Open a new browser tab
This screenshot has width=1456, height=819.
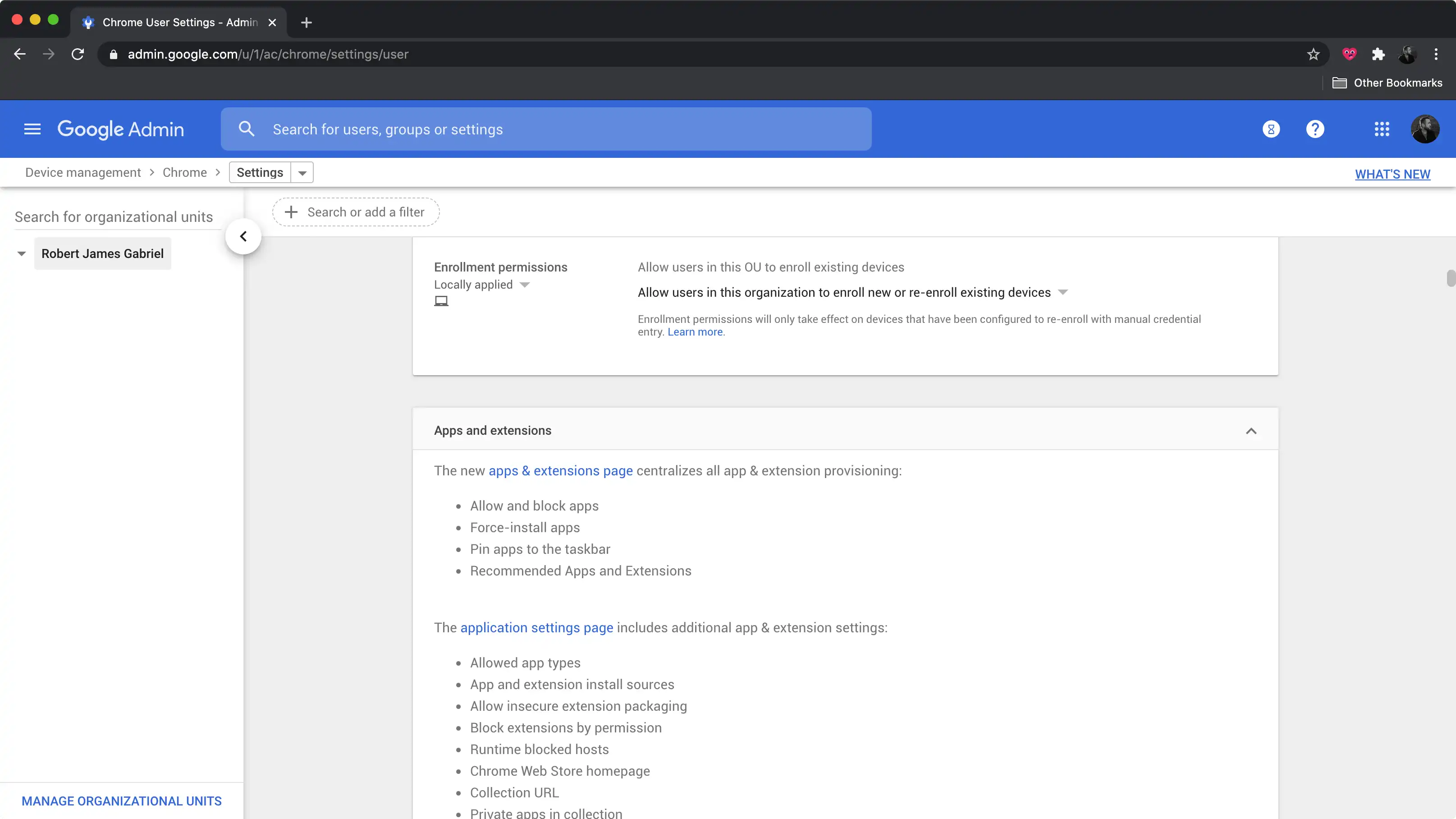click(307, 23)
